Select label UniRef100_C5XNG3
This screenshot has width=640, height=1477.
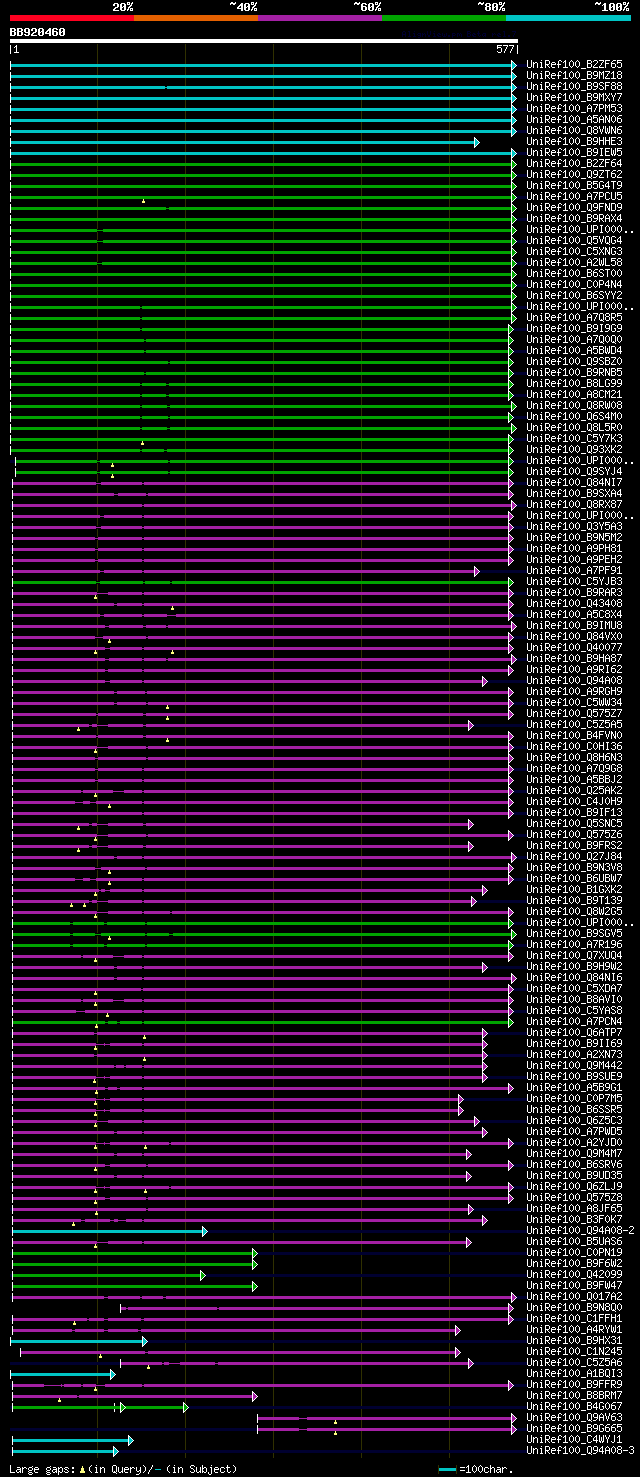pos(574,252)
